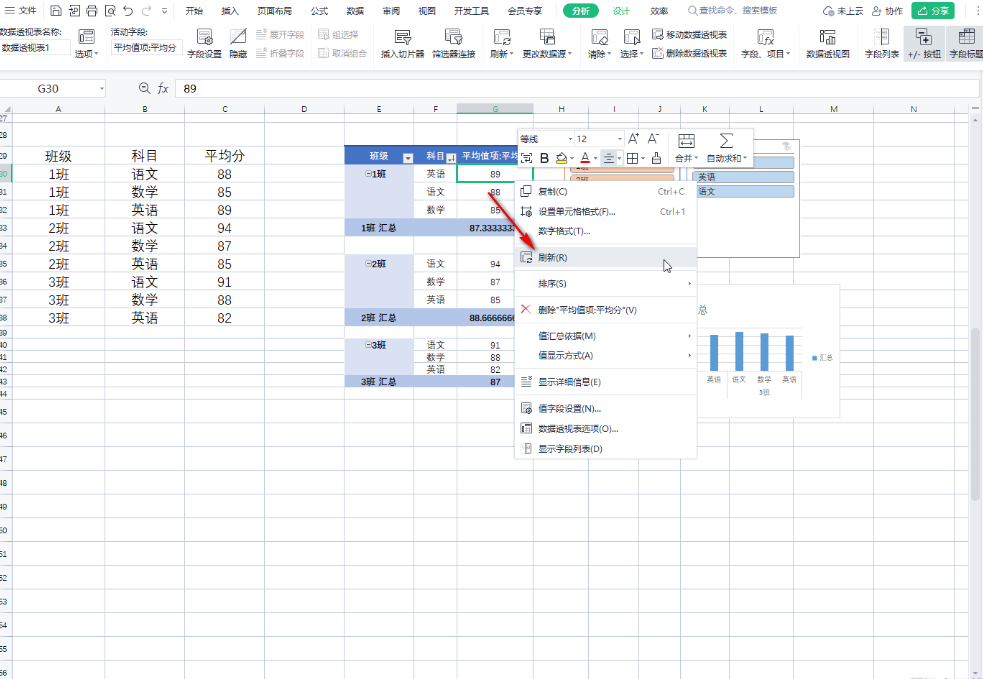Click the 数据透视图 (PivotChart) icon in the ribbon
Image resolution: width=983 pixels, height=679 pixels.
pyautogui.click(x=827, y=42)
